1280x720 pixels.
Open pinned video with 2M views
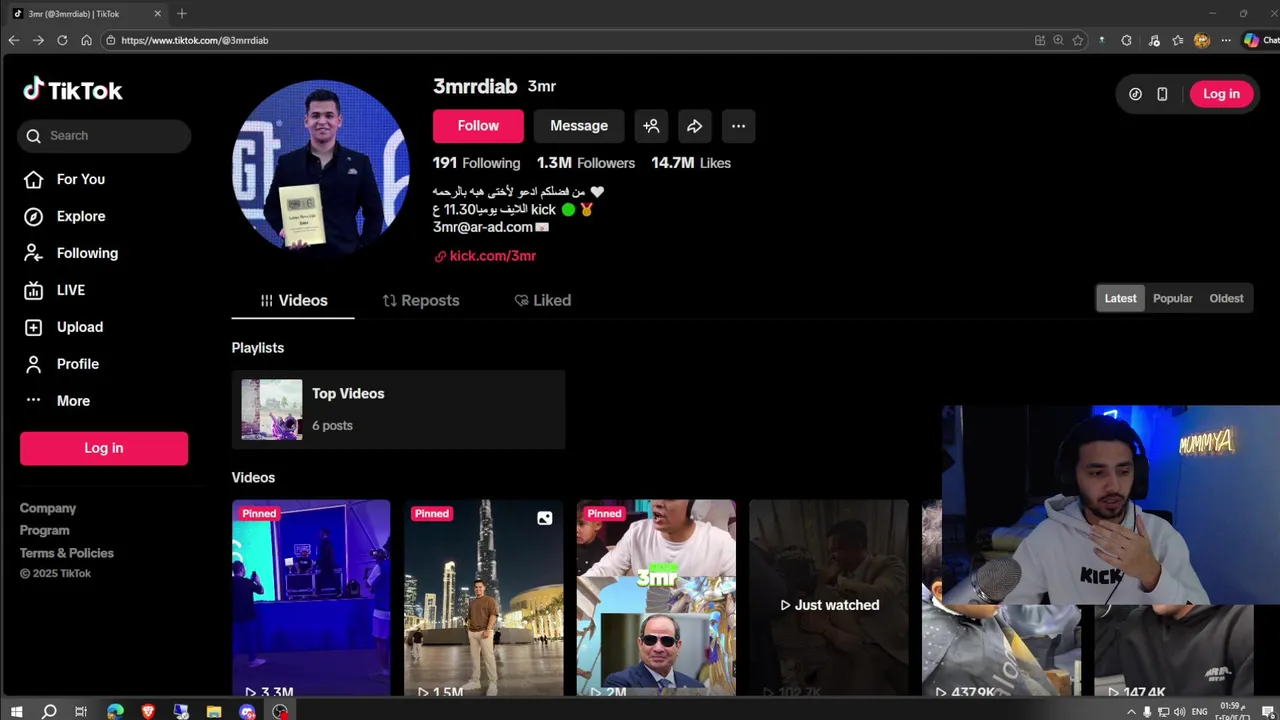[x=656, y=598]
